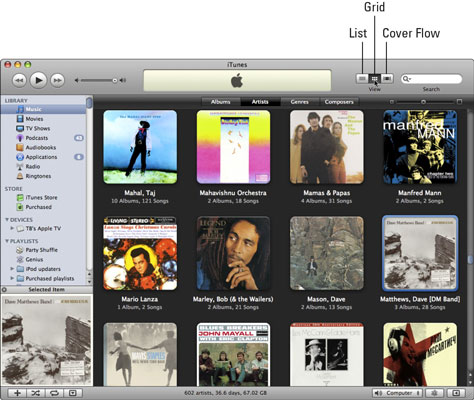Expand the iPod updaters folder

click(x=12, y=268)
